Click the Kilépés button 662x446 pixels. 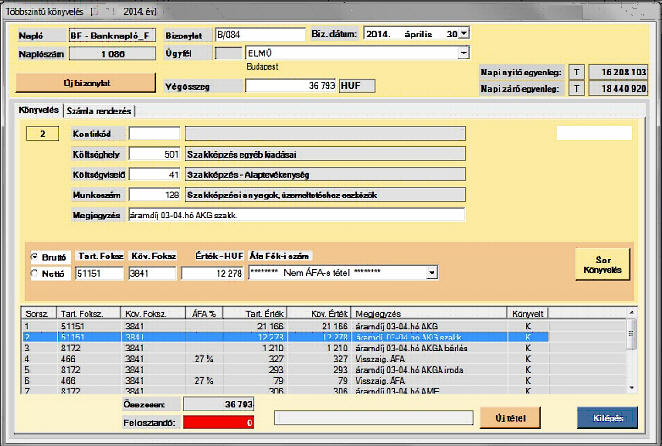point(607,418)
